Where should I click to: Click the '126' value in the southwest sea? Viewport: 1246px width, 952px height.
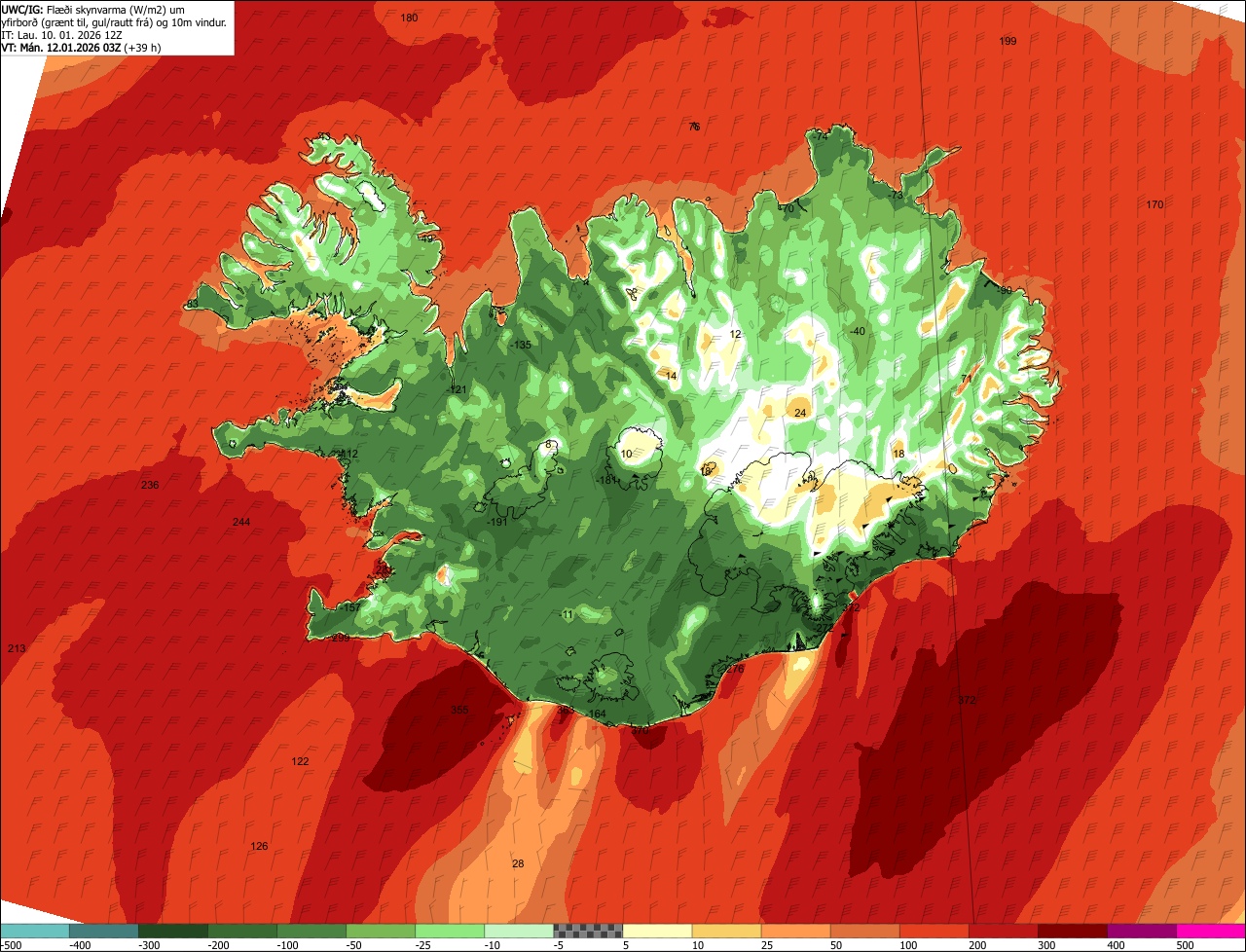(x=259, y=846)
